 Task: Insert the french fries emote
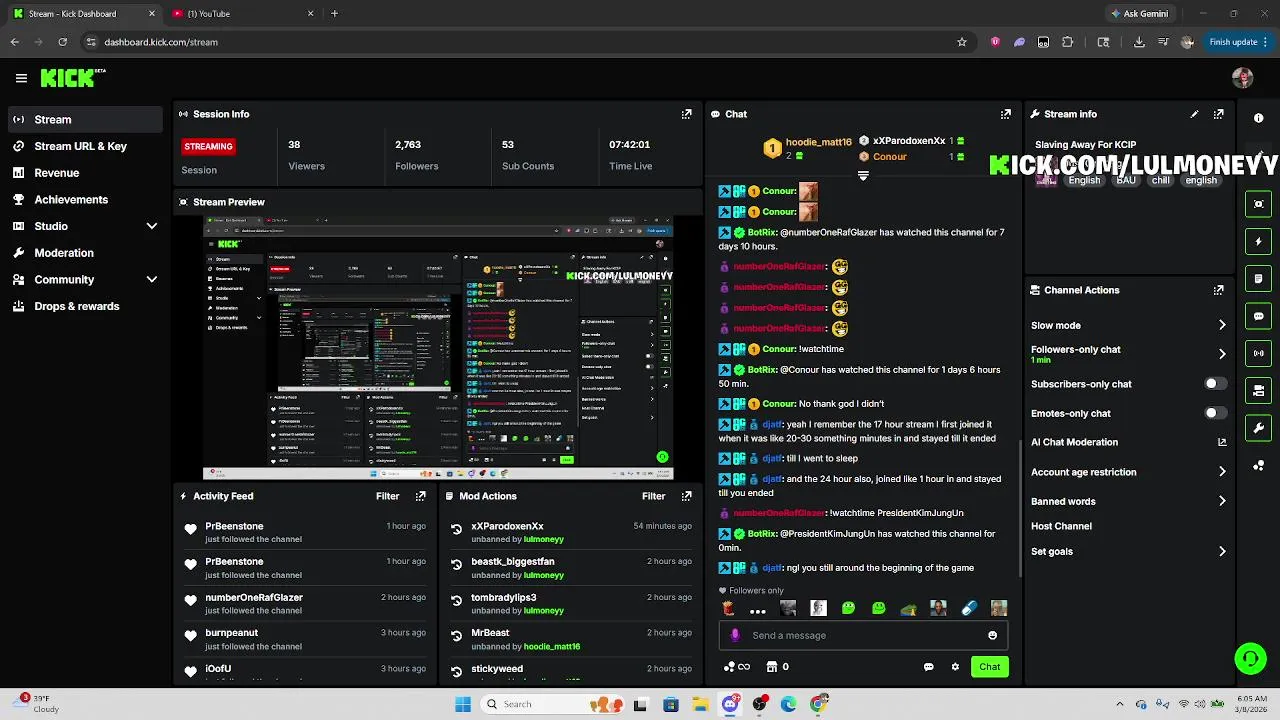click(728, 608)
